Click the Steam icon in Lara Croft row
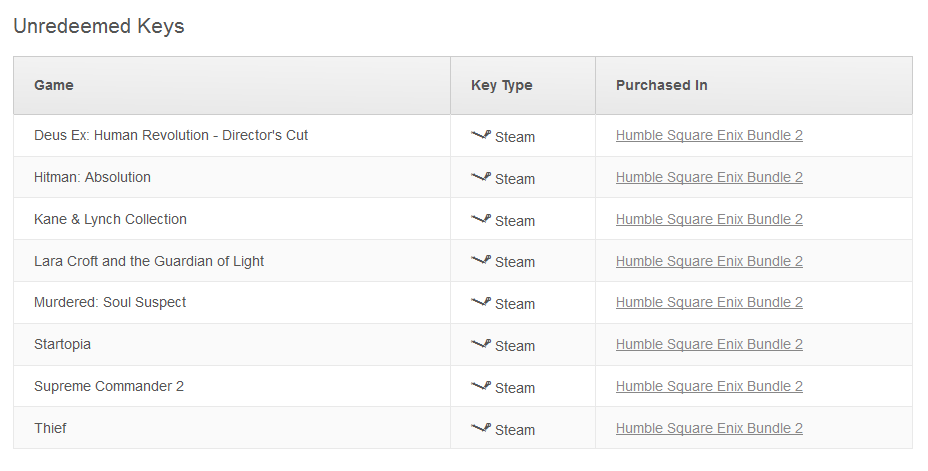The height and width of the screenshot is (471, 928). [481, 260]
